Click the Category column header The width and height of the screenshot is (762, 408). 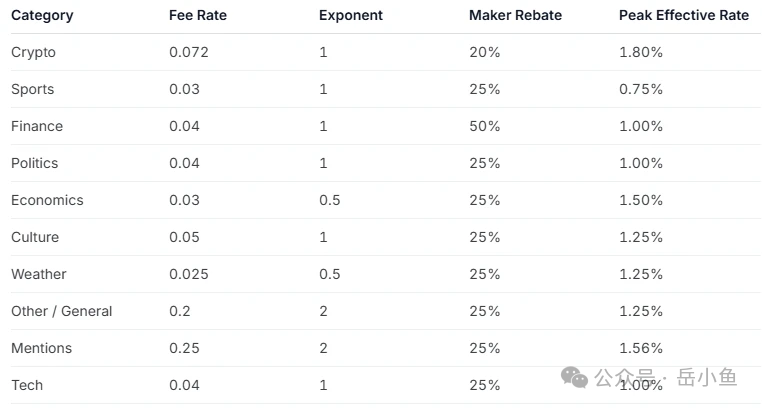pos(42,16)
